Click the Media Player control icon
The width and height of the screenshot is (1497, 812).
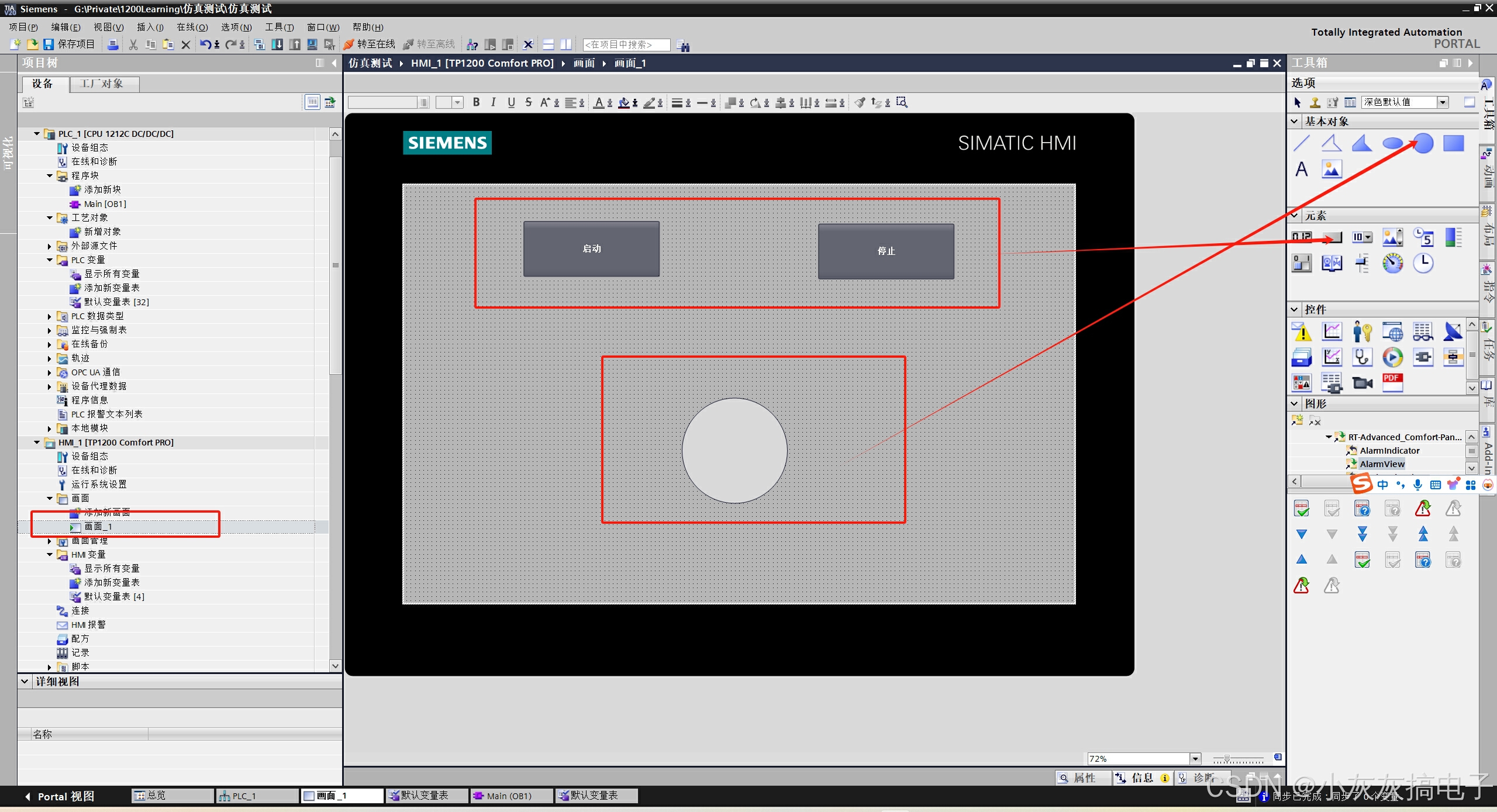pos(1392,357)
